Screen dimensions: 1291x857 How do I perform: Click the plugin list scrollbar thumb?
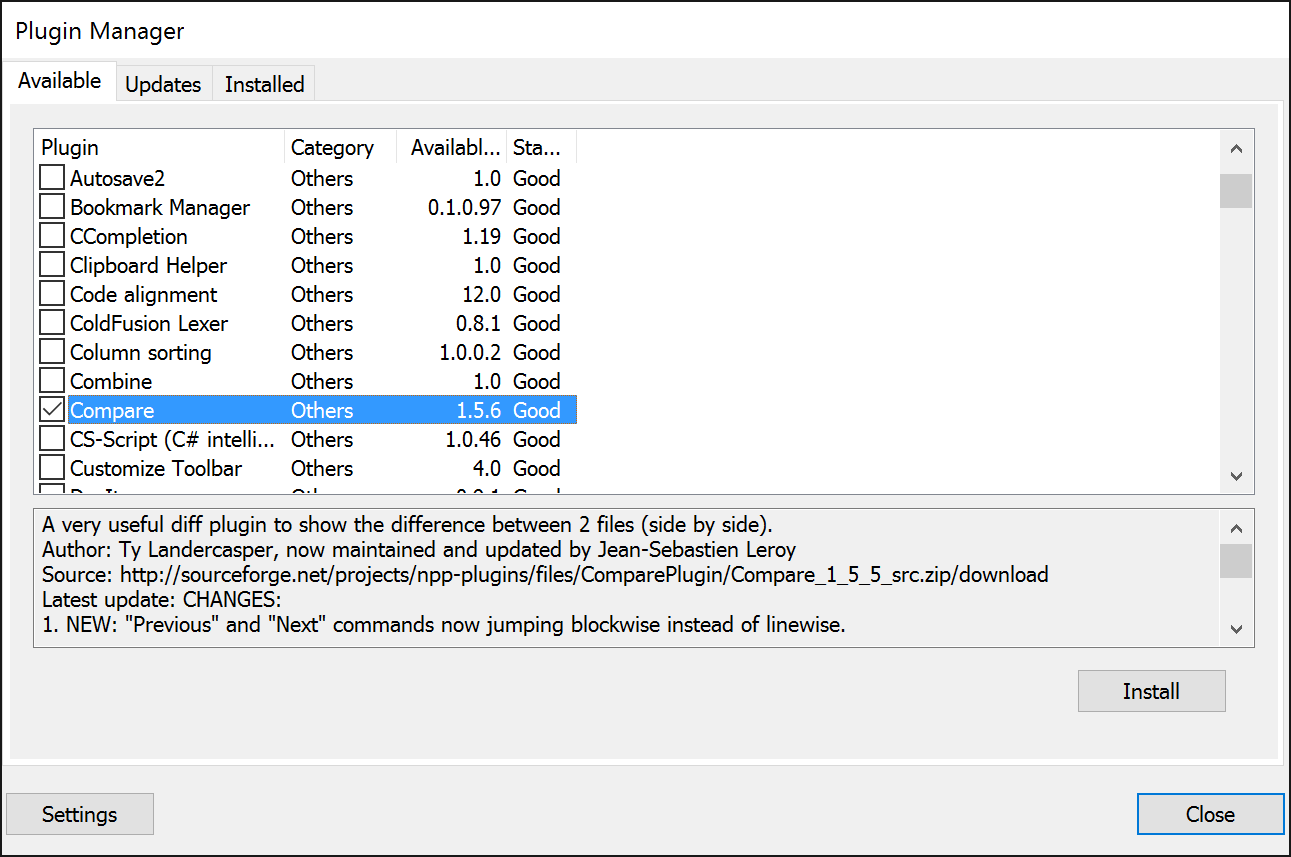click(1236, 191)
